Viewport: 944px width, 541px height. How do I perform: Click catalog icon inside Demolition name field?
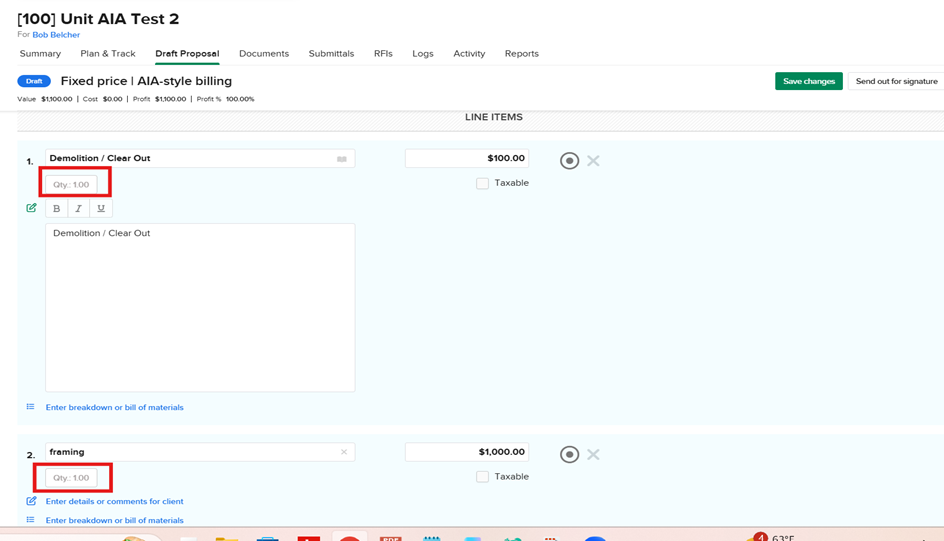pos(342,159)
